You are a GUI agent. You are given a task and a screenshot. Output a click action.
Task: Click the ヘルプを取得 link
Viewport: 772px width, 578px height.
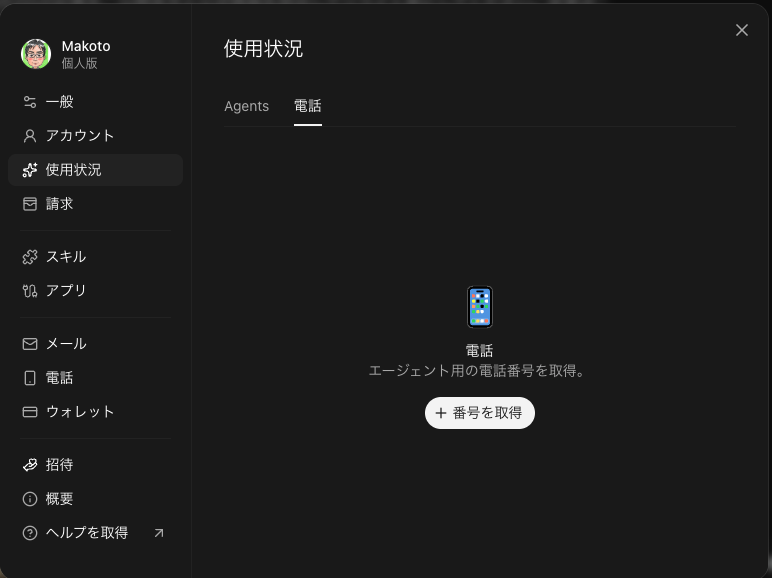tap(96, 533)
